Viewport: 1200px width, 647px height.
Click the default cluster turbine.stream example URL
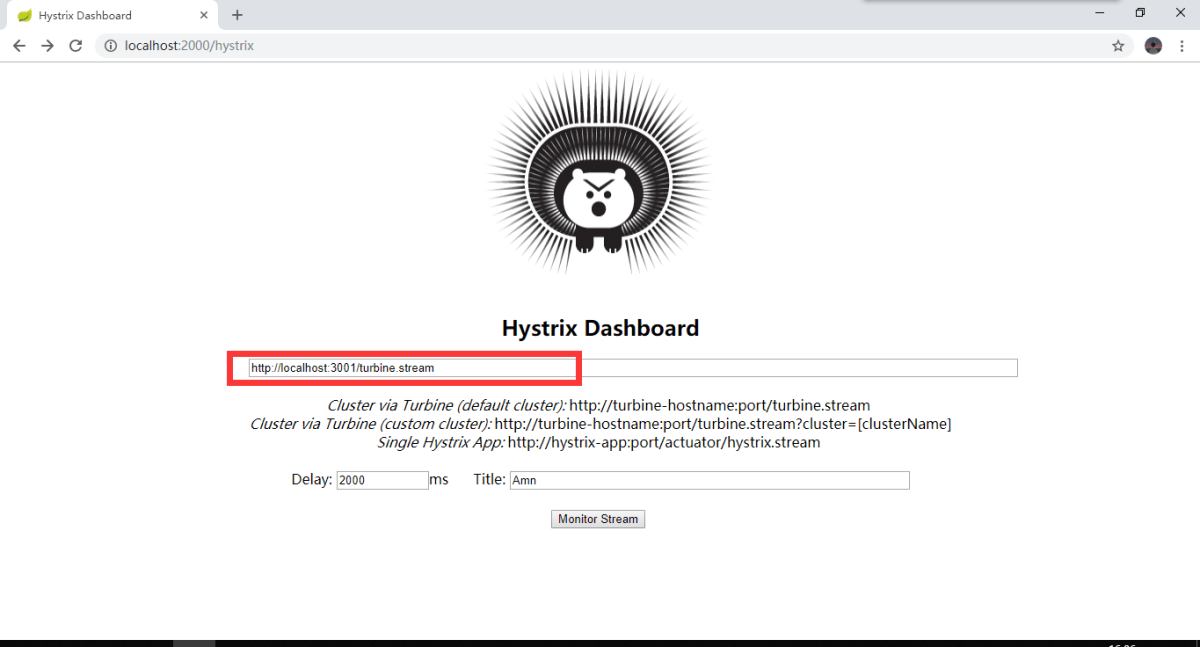coord(720,406)
